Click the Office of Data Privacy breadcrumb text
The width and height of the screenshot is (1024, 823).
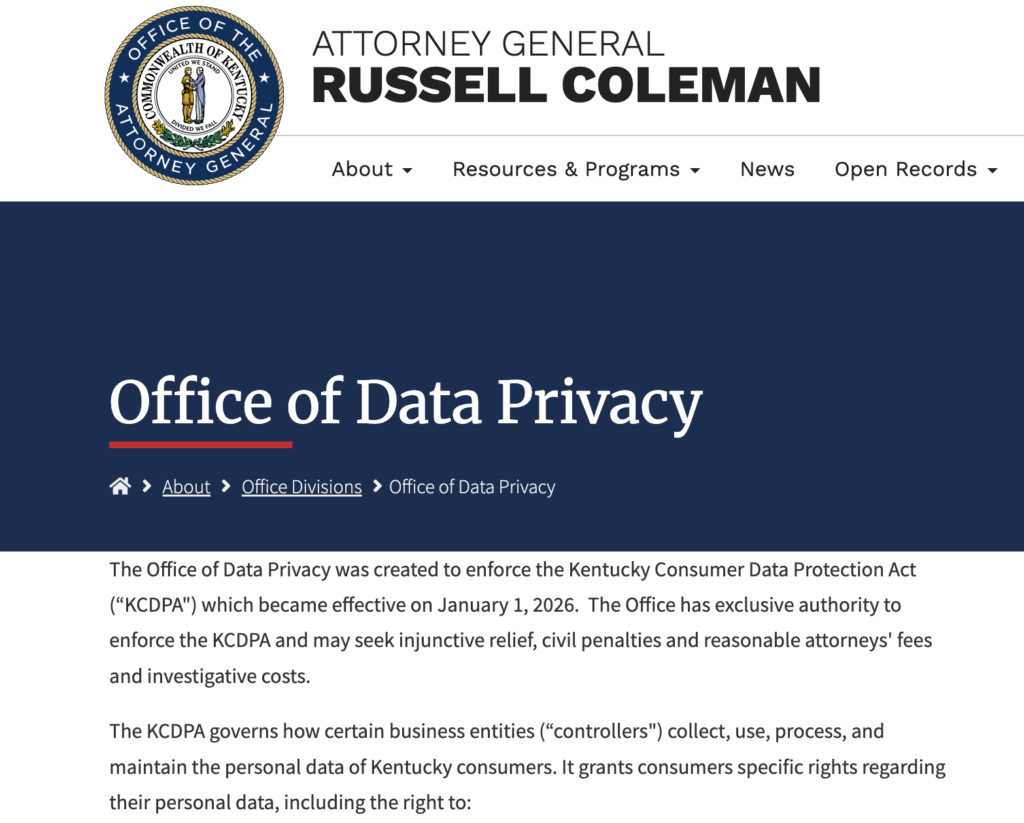(x=471, y=486)
